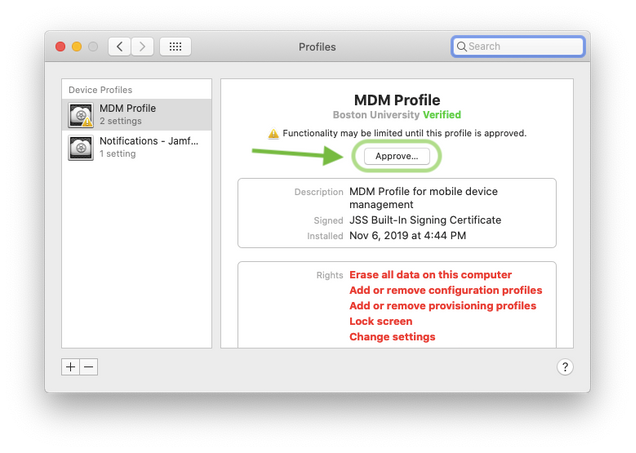Minimize the Profiles window
Screen dimensions: 636x453
pyautogui.click(x=77, y=47)
